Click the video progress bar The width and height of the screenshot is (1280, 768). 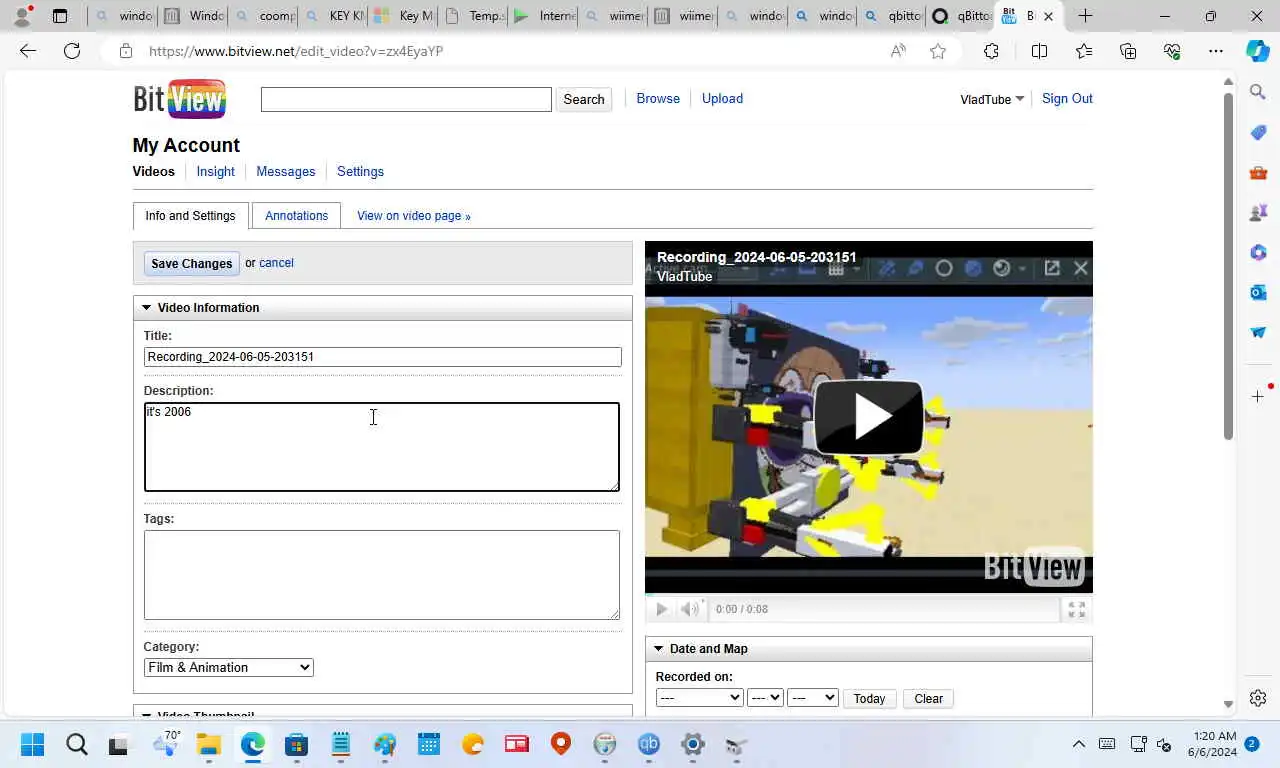pyautogui.click(x=869, y=595)
